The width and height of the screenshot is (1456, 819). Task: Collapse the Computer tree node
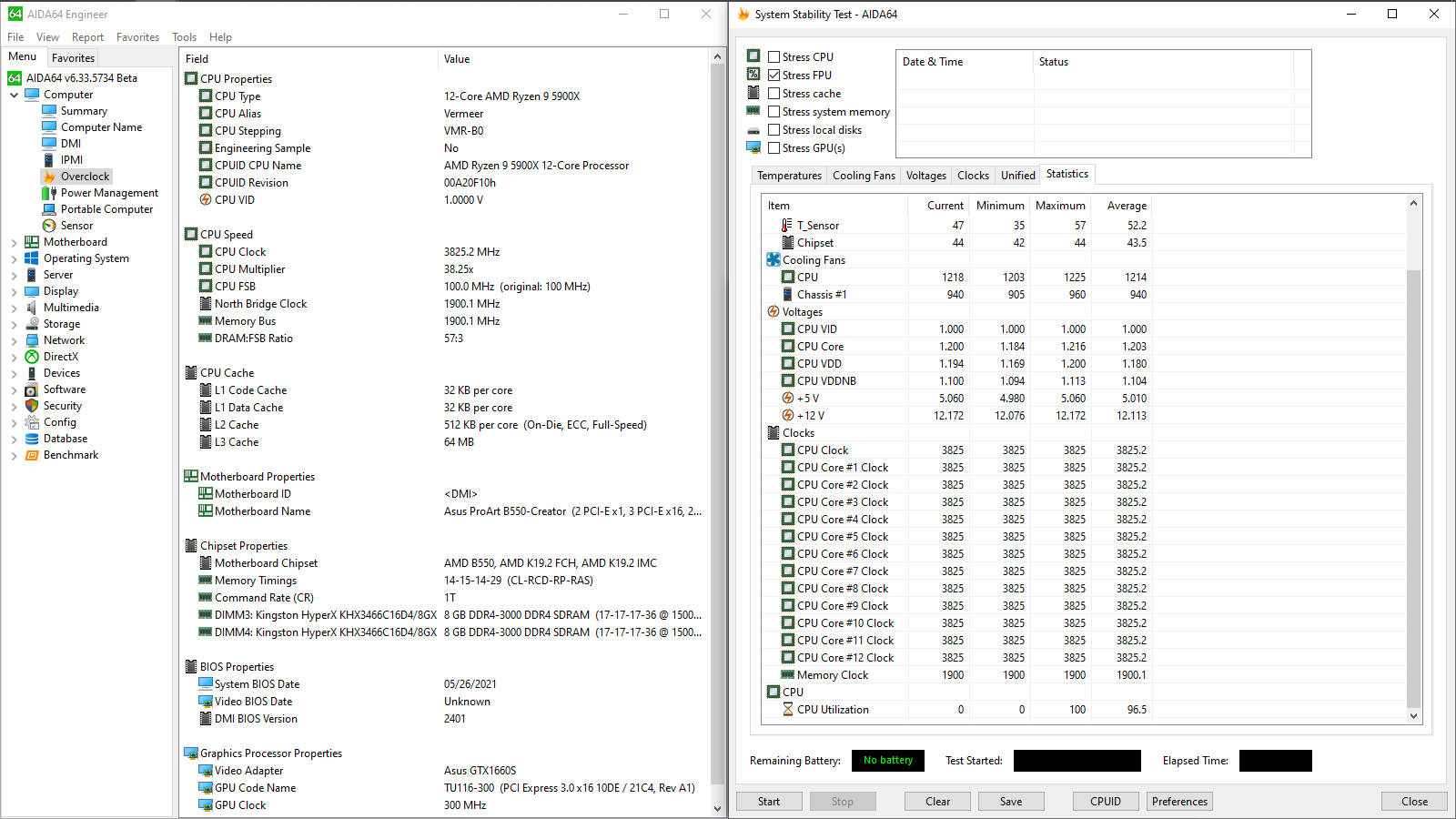[x=15, y=95]
